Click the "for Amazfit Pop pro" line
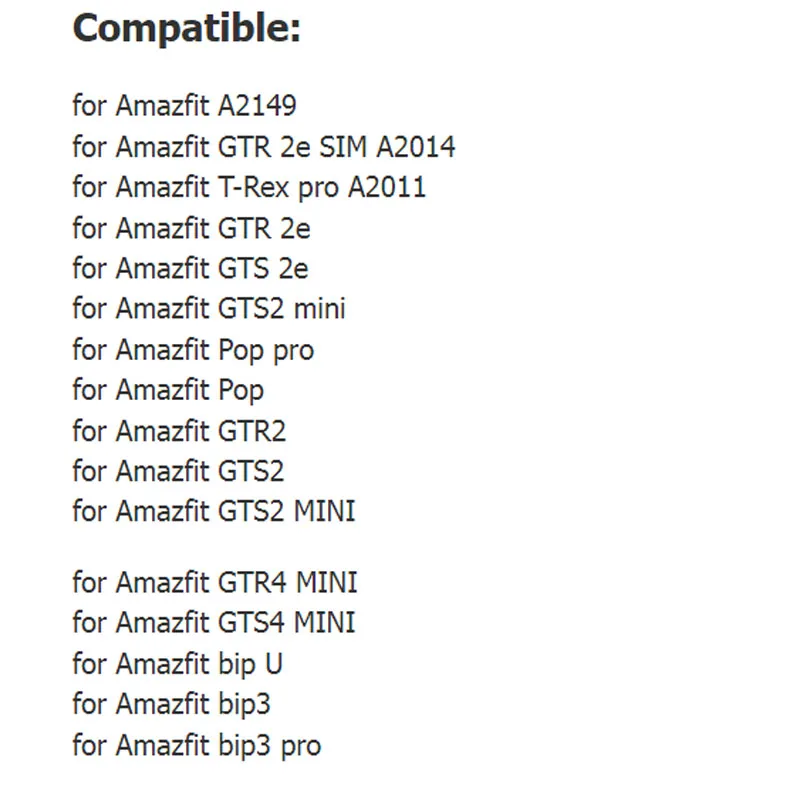 193,350
